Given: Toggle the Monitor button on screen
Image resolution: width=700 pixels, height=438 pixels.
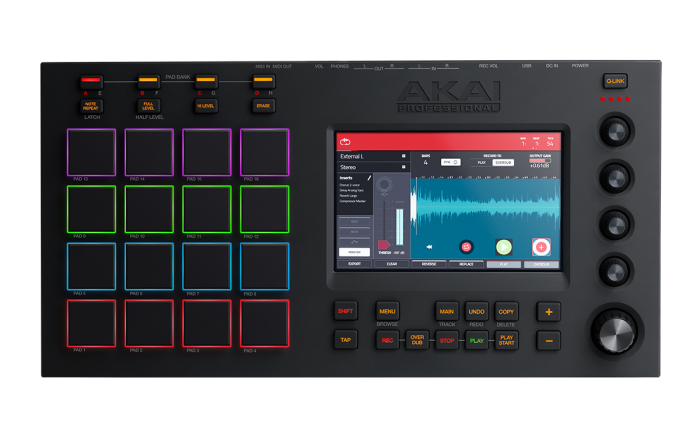Looking at the screenshot, I should pos(354,252).
